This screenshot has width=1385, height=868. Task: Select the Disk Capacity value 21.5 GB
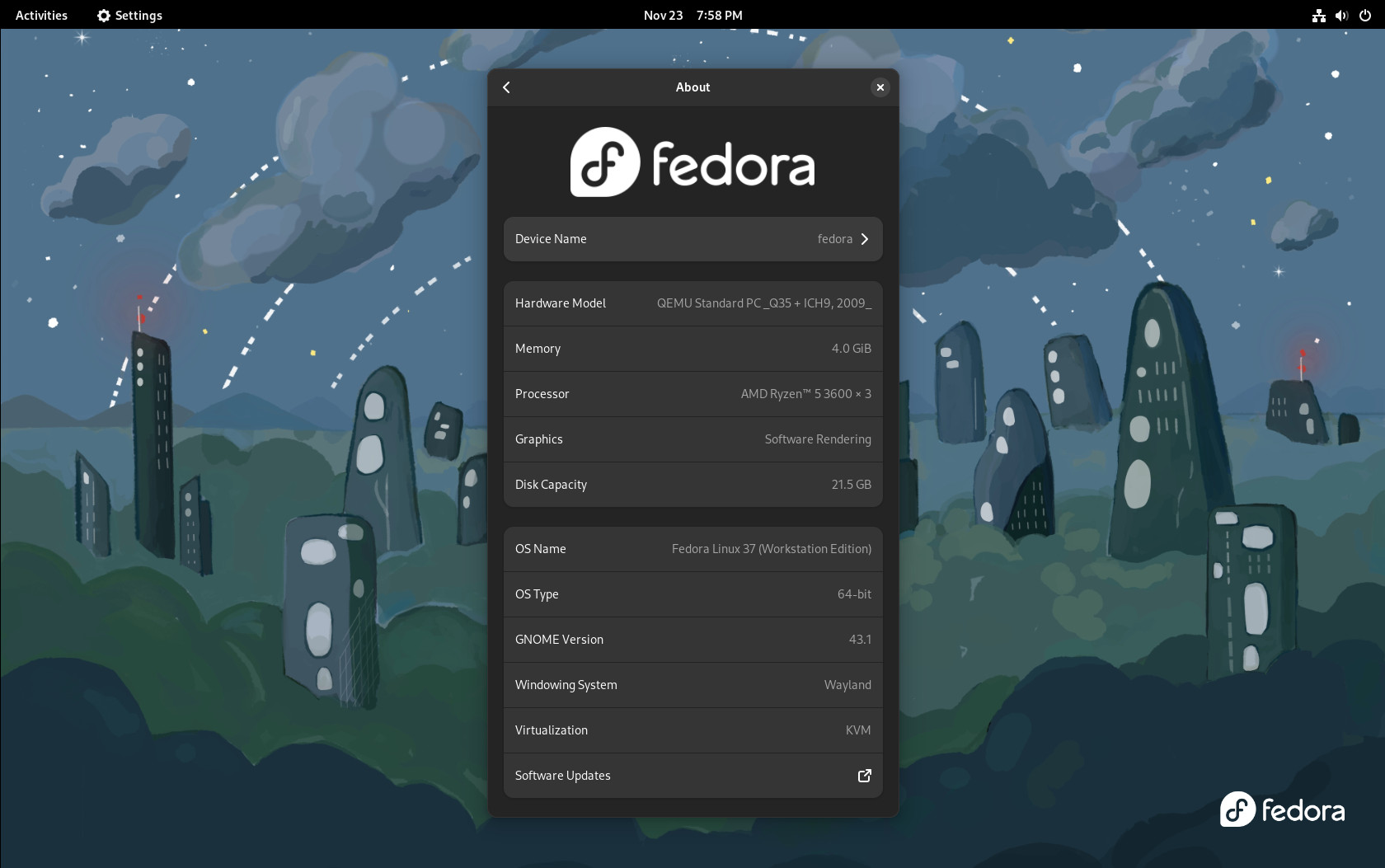(851, 485)
